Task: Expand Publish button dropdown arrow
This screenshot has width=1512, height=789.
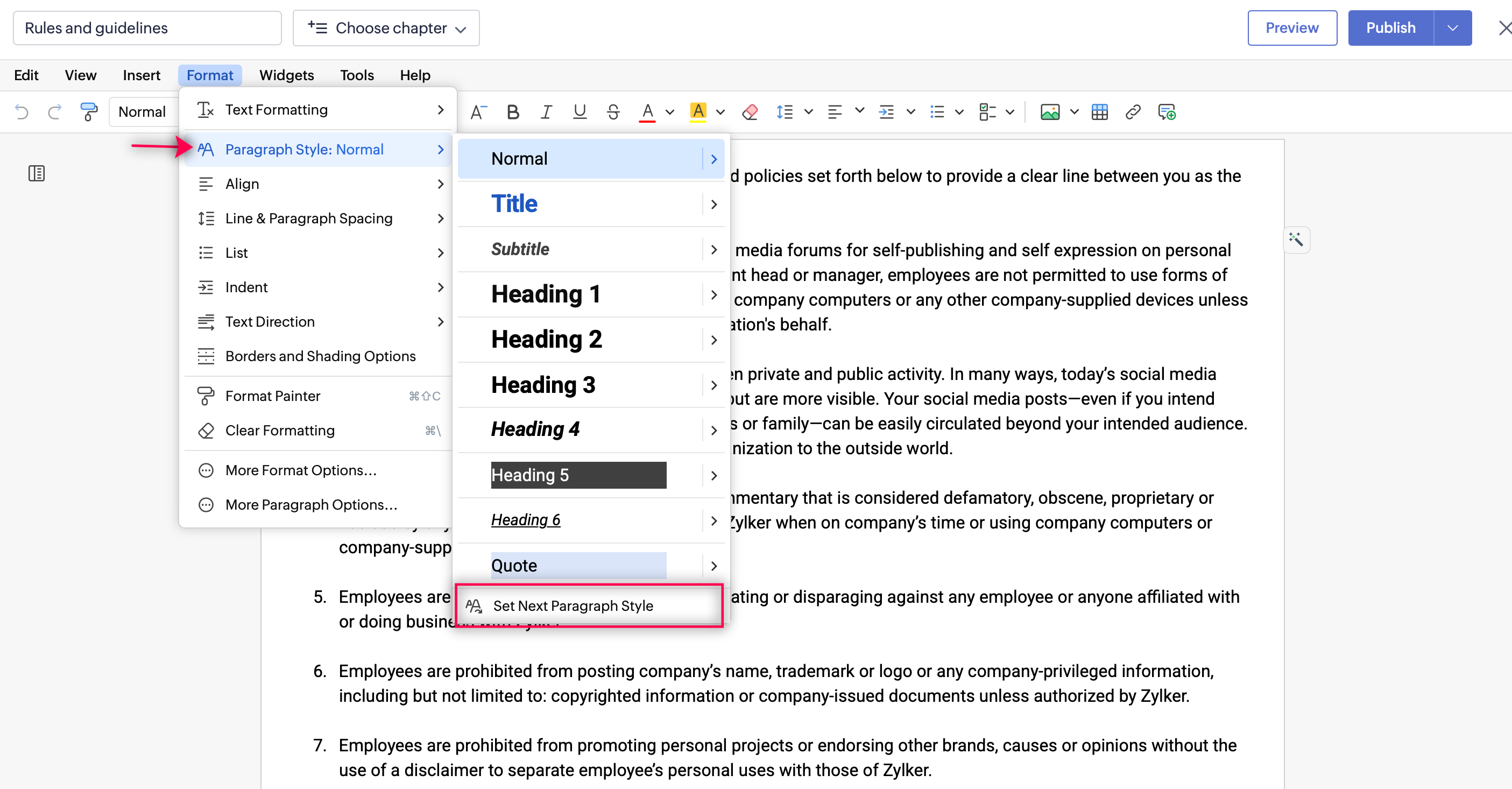Action: pos(1452,27)
